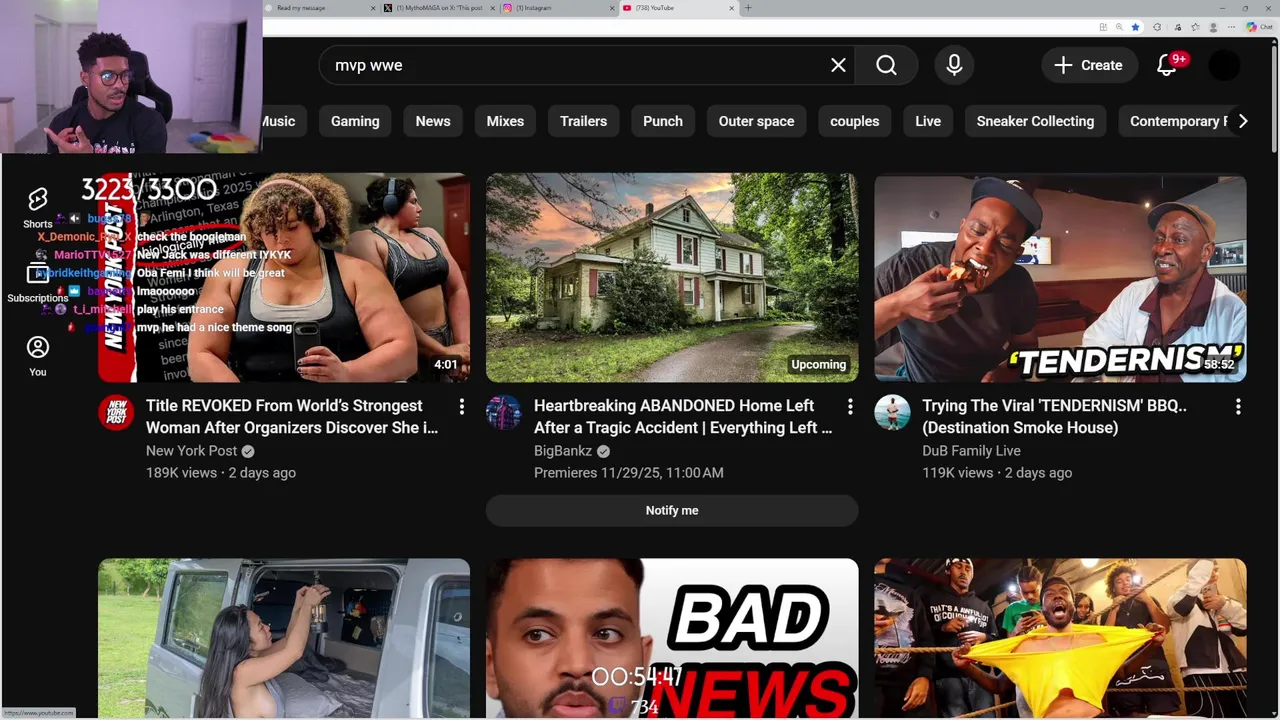Screen dimensions: 1280x720
Task: Open the split screen icon in address bar
Action: pyautogui.click(x=1103, y=27)
